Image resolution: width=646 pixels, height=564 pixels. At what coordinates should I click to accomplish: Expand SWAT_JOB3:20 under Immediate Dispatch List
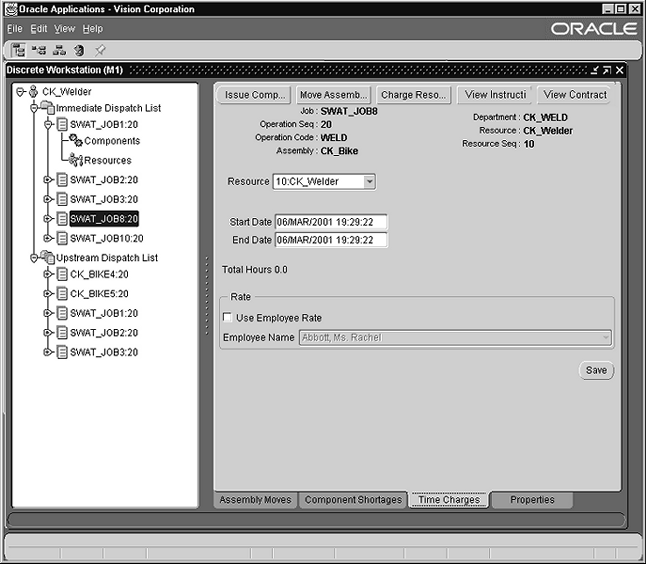pyautogui.click(x=48, y=199)
